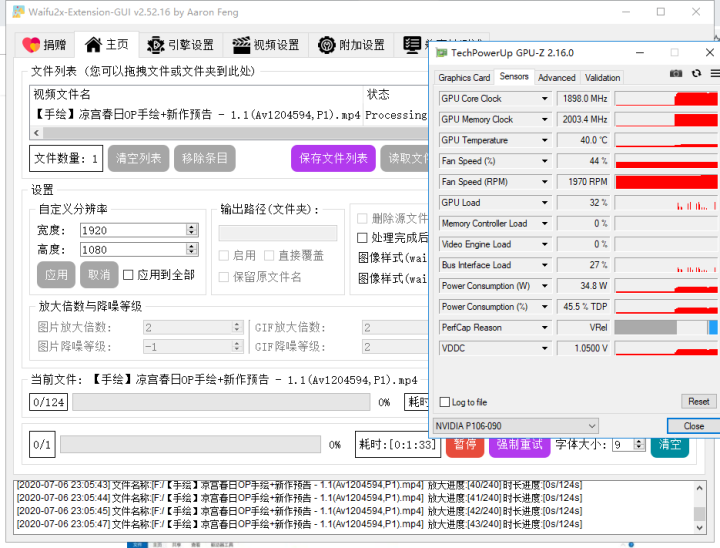
Task: Click 清空列表 clear list button
Action: coord(138,158)
